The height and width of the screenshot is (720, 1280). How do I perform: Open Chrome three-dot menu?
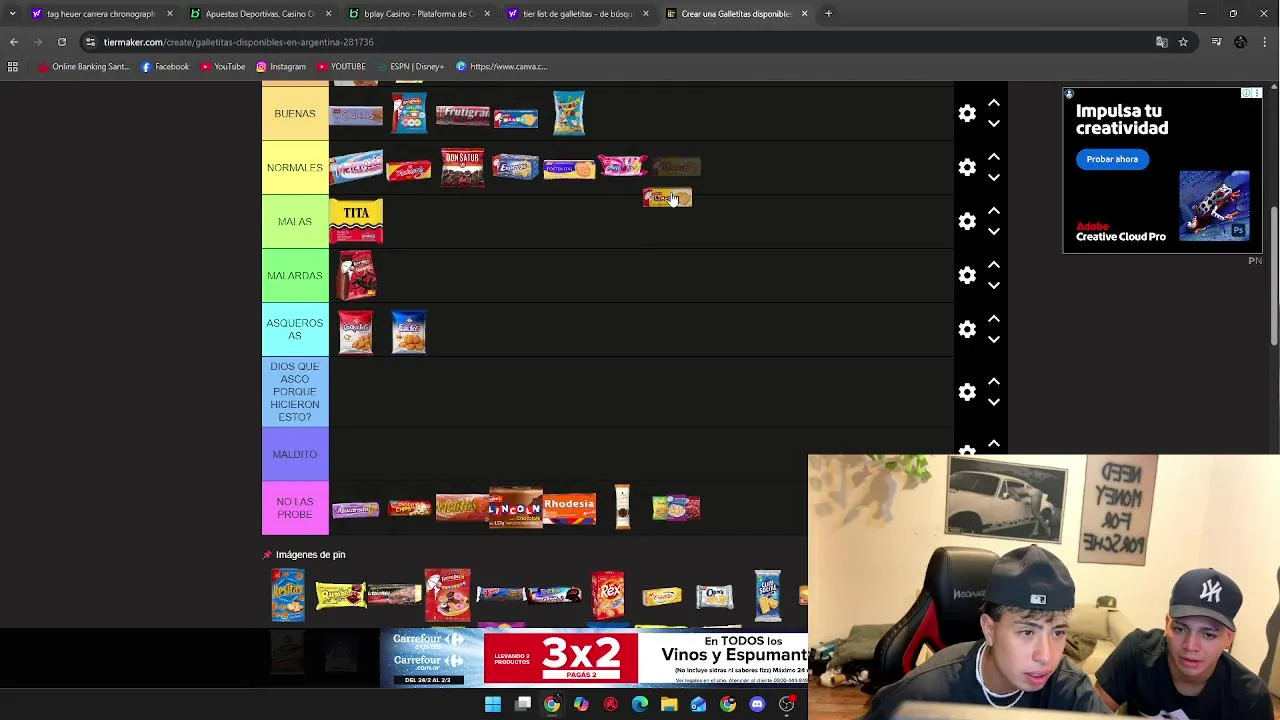1265,42
